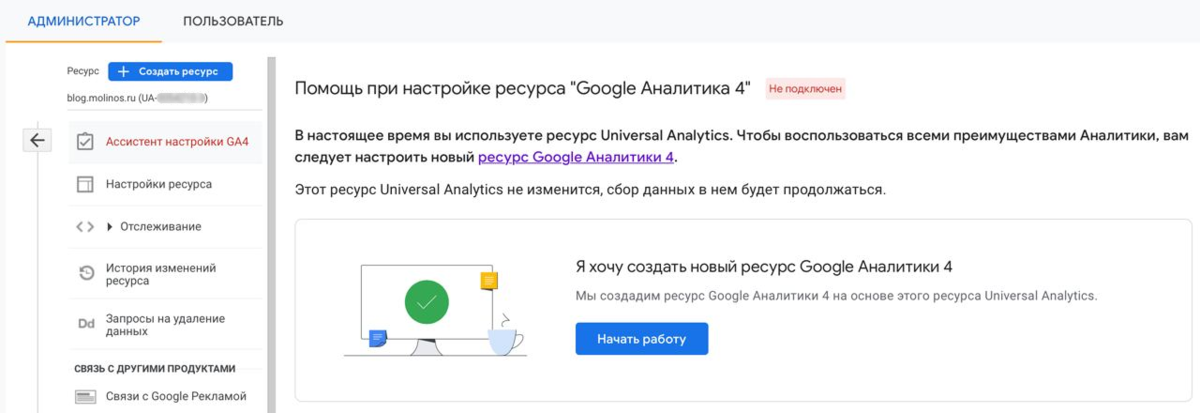Click the history clock icon

point(86,273)
